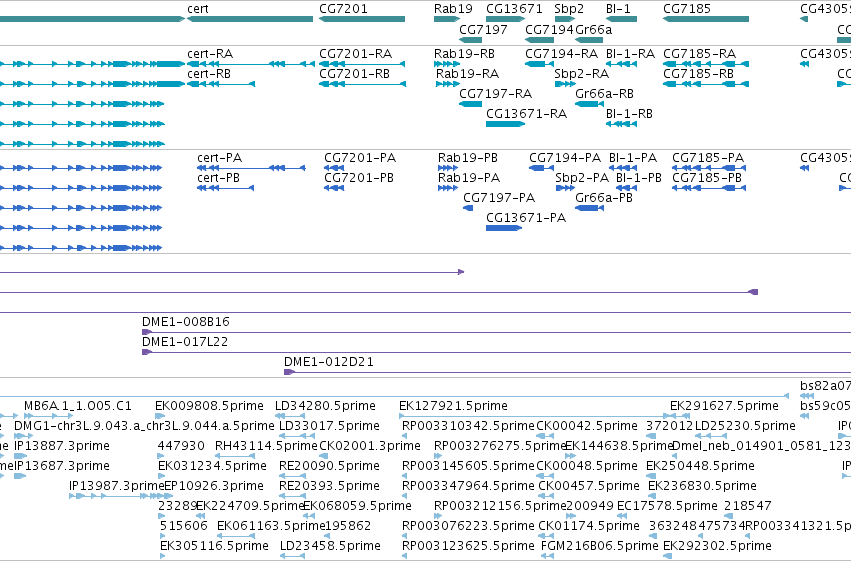Select the Sbp2-RA transcript
The width and height of the screenshot is (851, 561).
(x=565, y=84)
